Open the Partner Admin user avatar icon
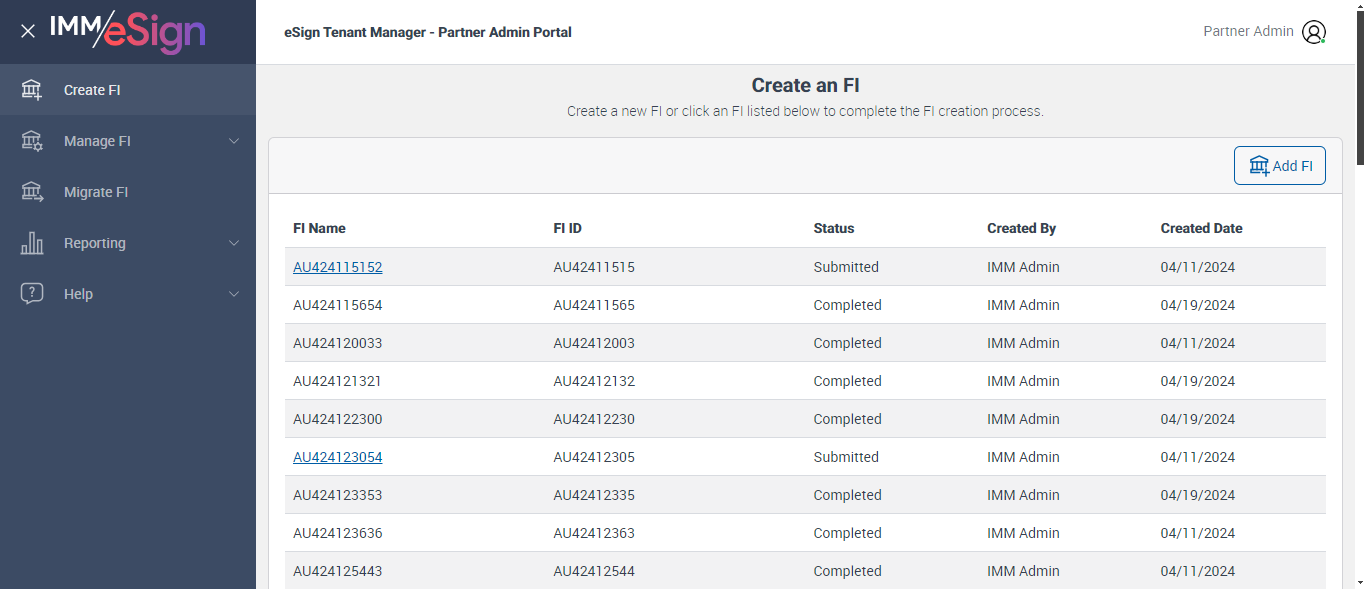 tap(1314, 32)
